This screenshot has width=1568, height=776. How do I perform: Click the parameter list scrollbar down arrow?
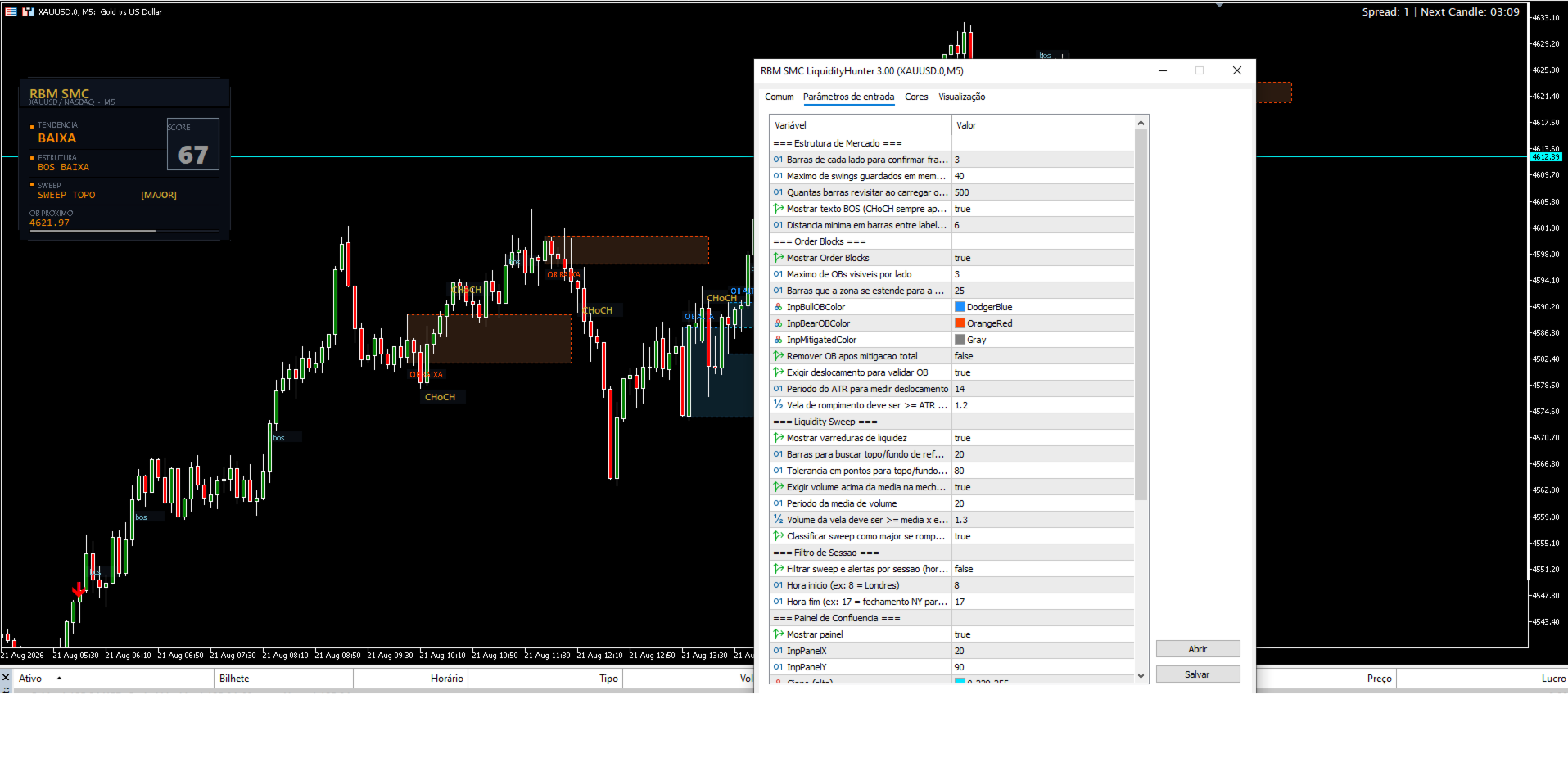pos(1141,676)
